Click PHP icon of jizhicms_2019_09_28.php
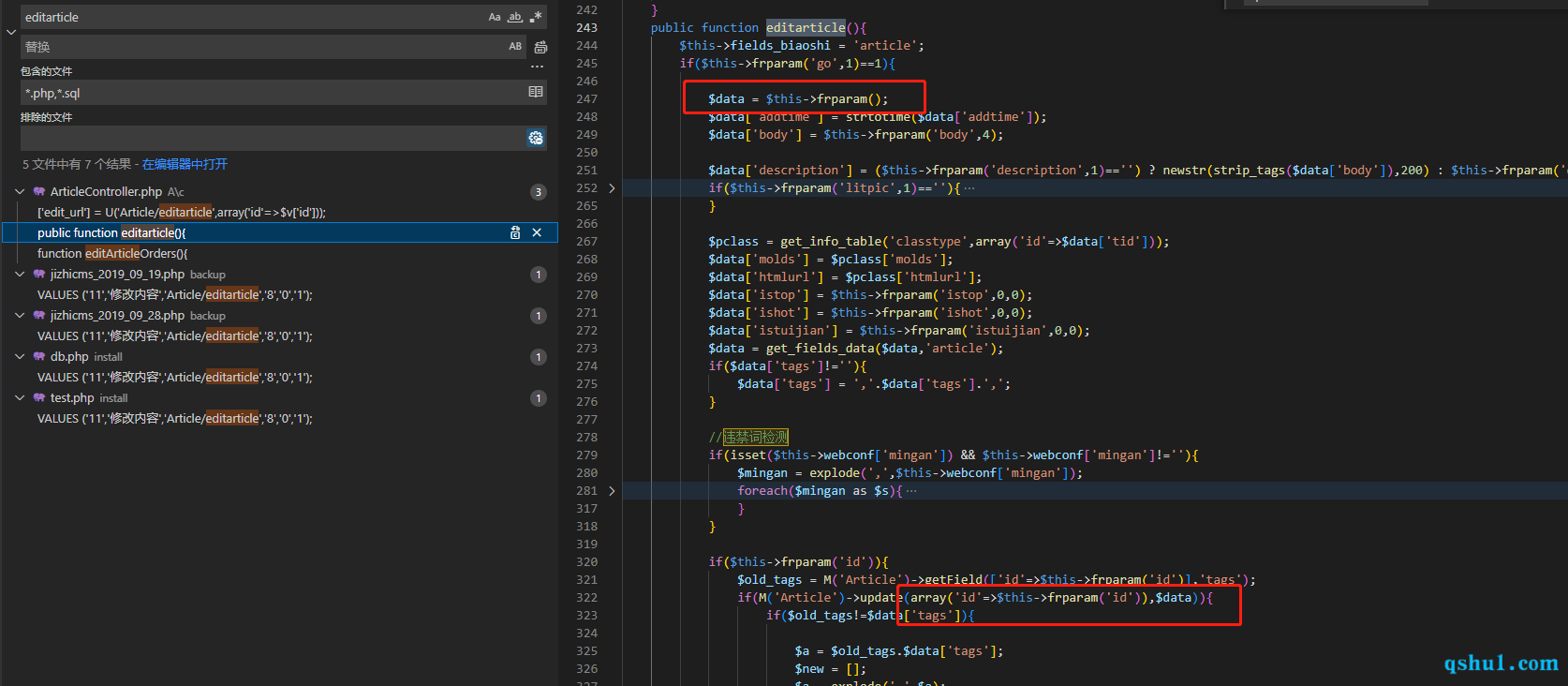This screenshot has height=686, width=1568. tap(39, 315)
